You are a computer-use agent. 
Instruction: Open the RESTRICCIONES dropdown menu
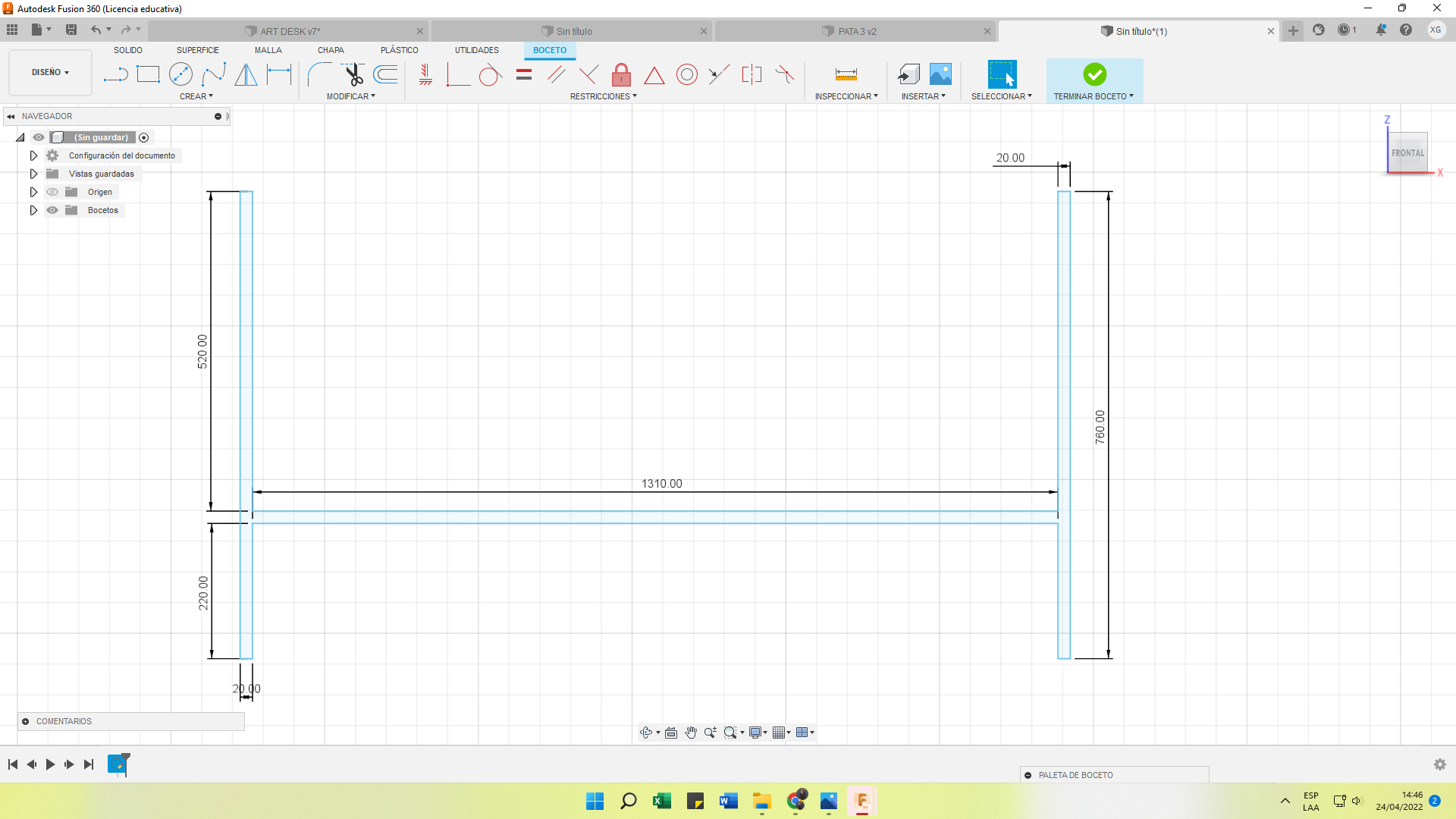(603, 96)
